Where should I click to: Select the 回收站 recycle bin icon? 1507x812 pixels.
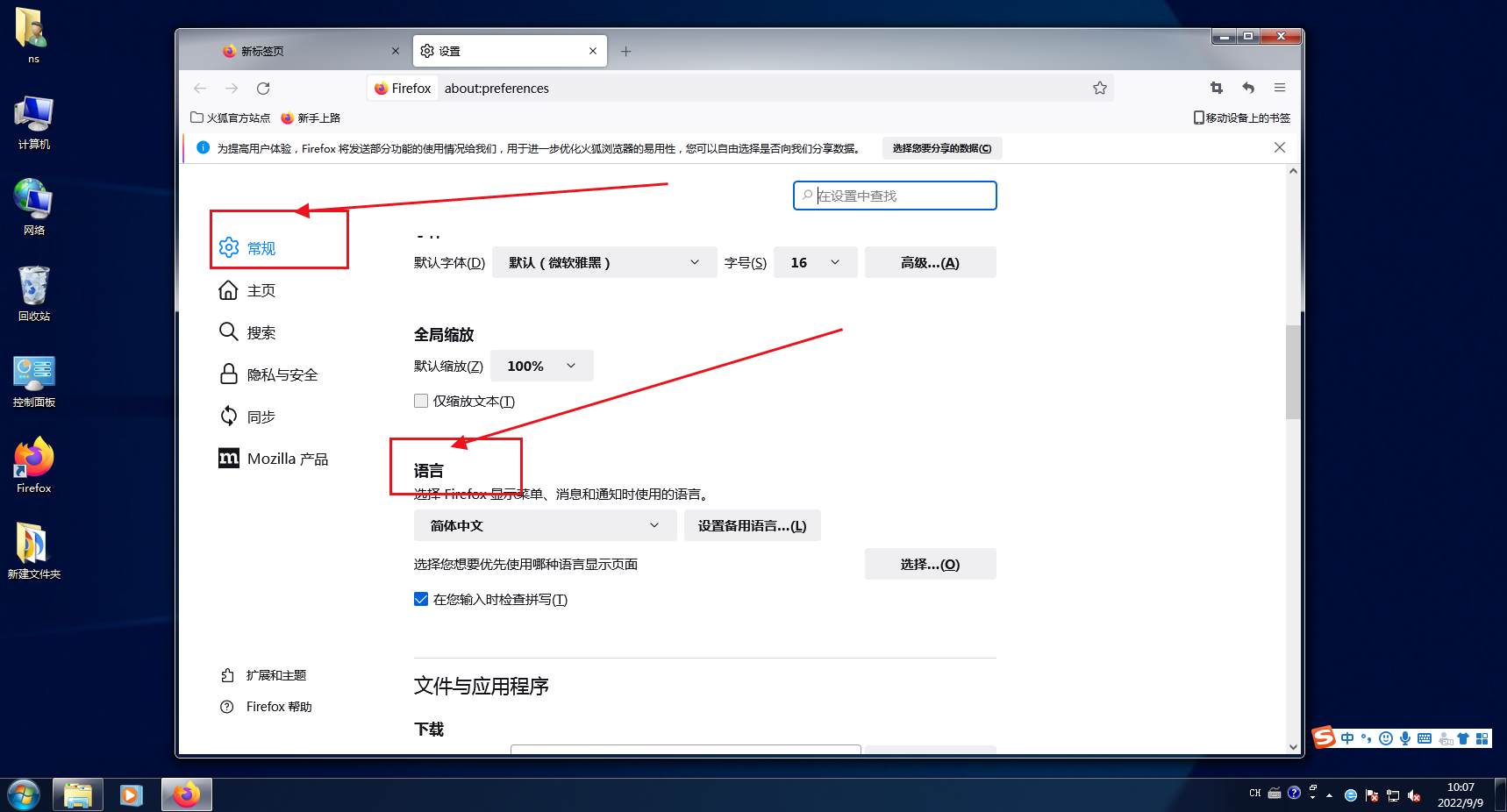[34, 294]
